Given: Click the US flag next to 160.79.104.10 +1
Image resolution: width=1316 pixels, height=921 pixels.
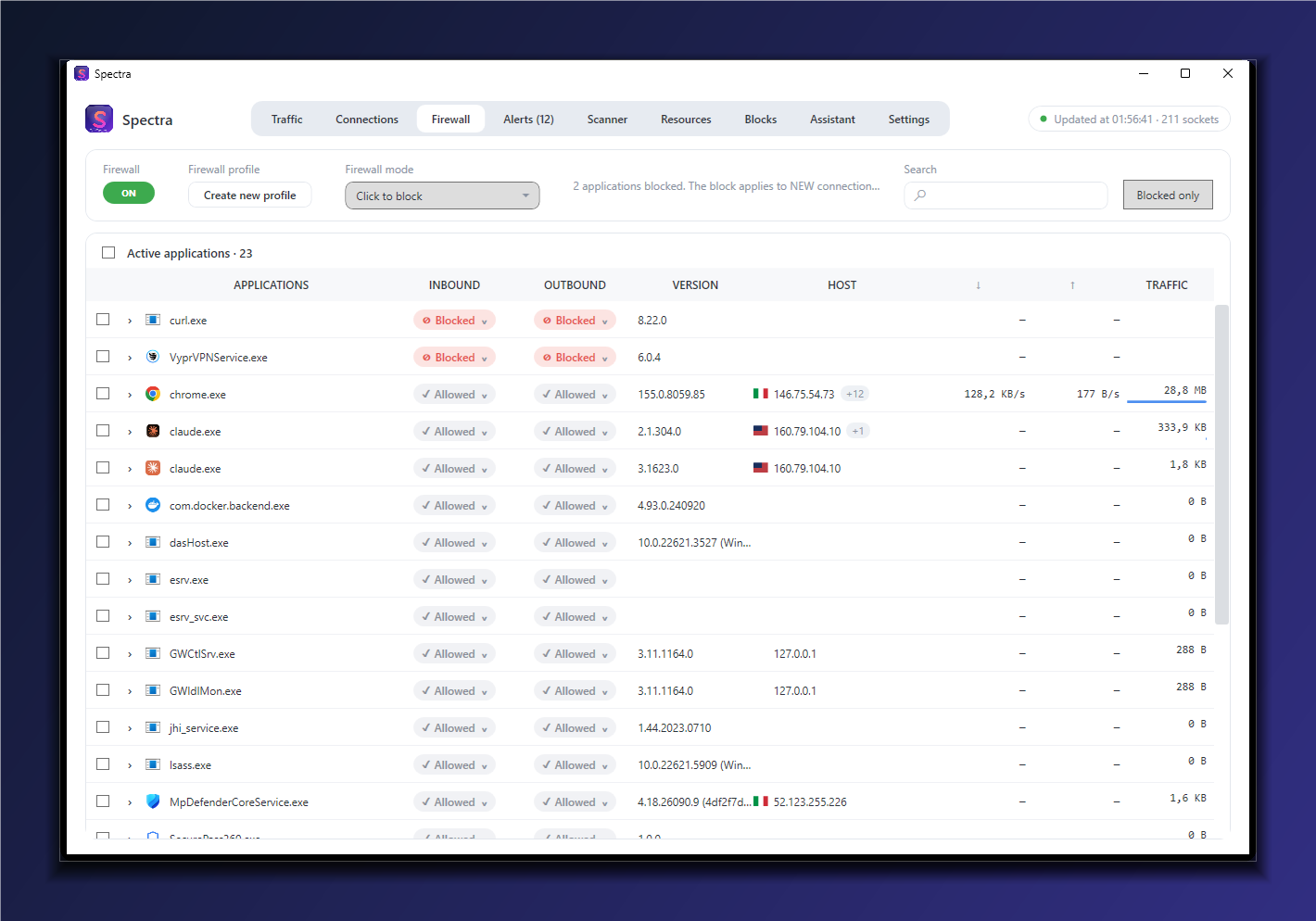Looking at the screenshot, I should tap(761, 431).
